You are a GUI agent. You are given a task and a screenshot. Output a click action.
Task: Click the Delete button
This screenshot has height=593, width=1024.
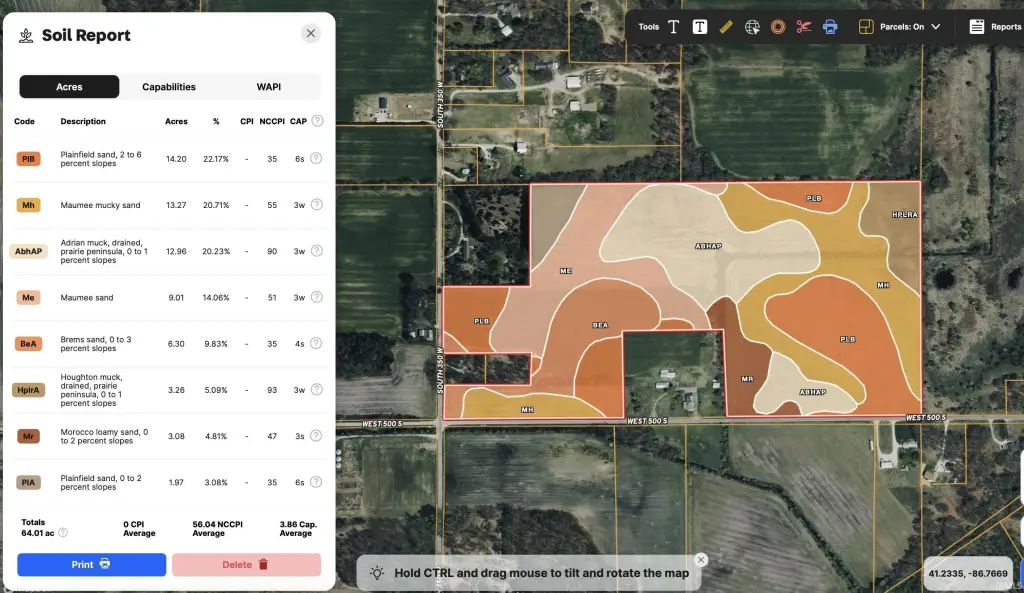point(246,565)
